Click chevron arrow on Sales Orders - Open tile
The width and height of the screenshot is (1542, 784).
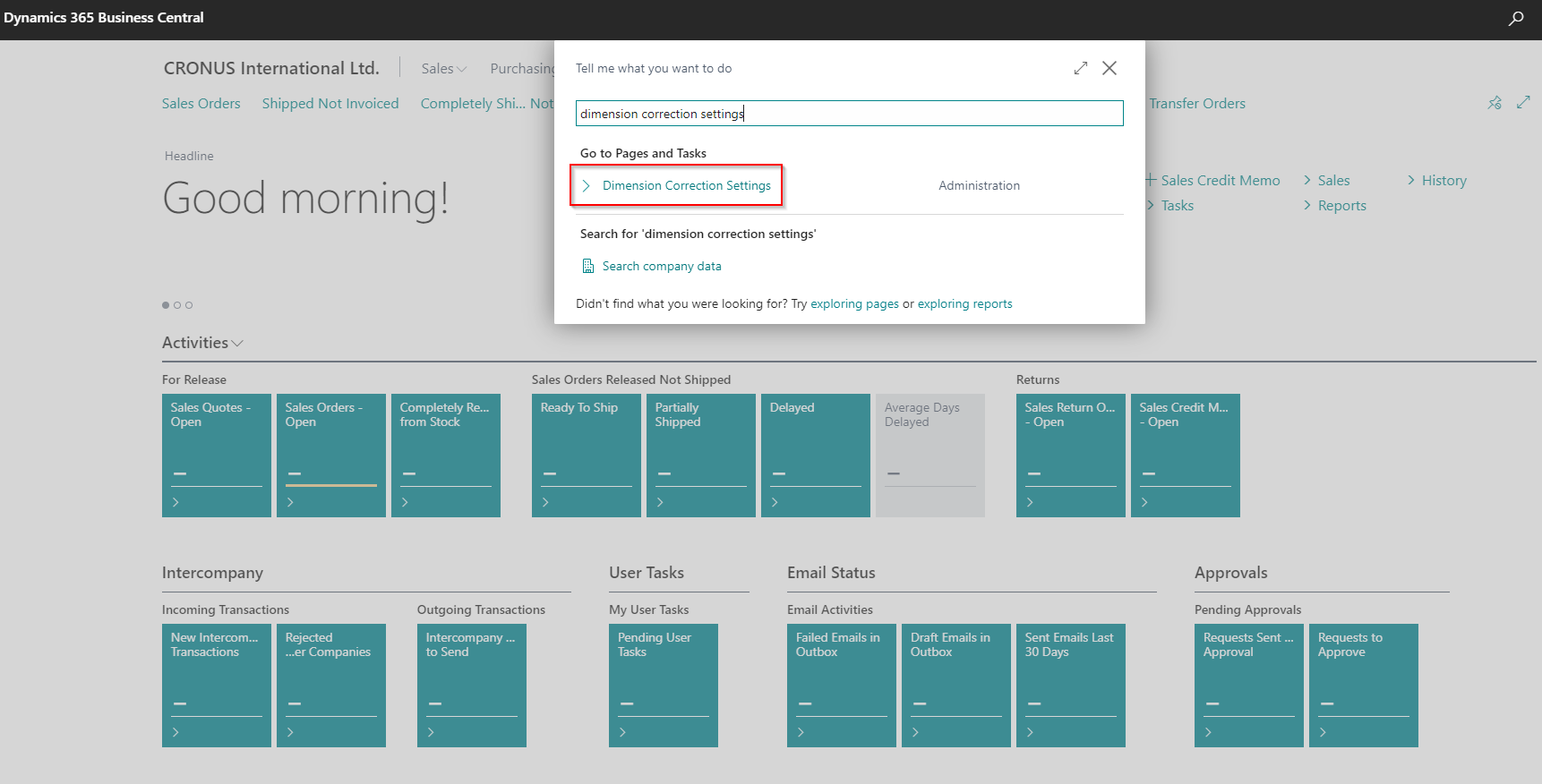(x=290, y=502)
